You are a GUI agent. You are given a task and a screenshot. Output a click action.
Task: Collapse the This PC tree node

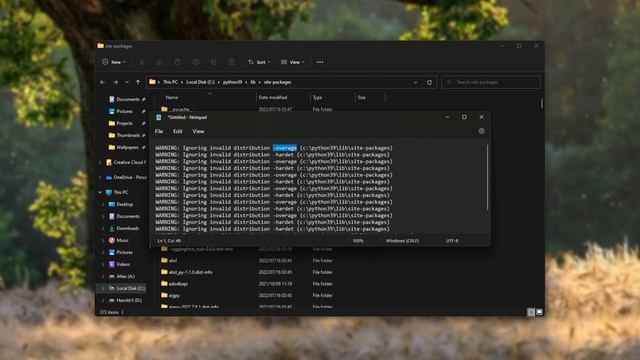100,192
